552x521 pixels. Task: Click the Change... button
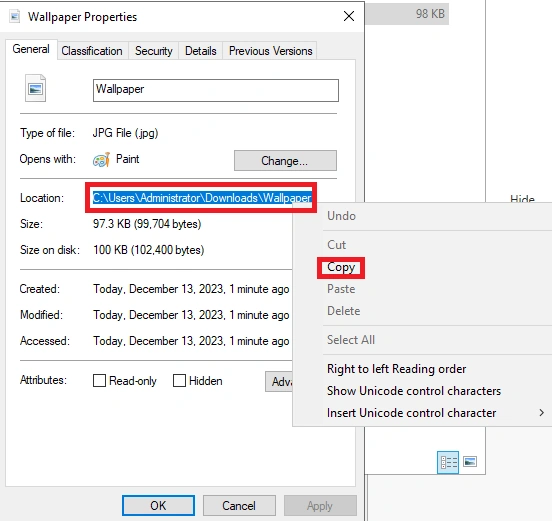point(285,161)
